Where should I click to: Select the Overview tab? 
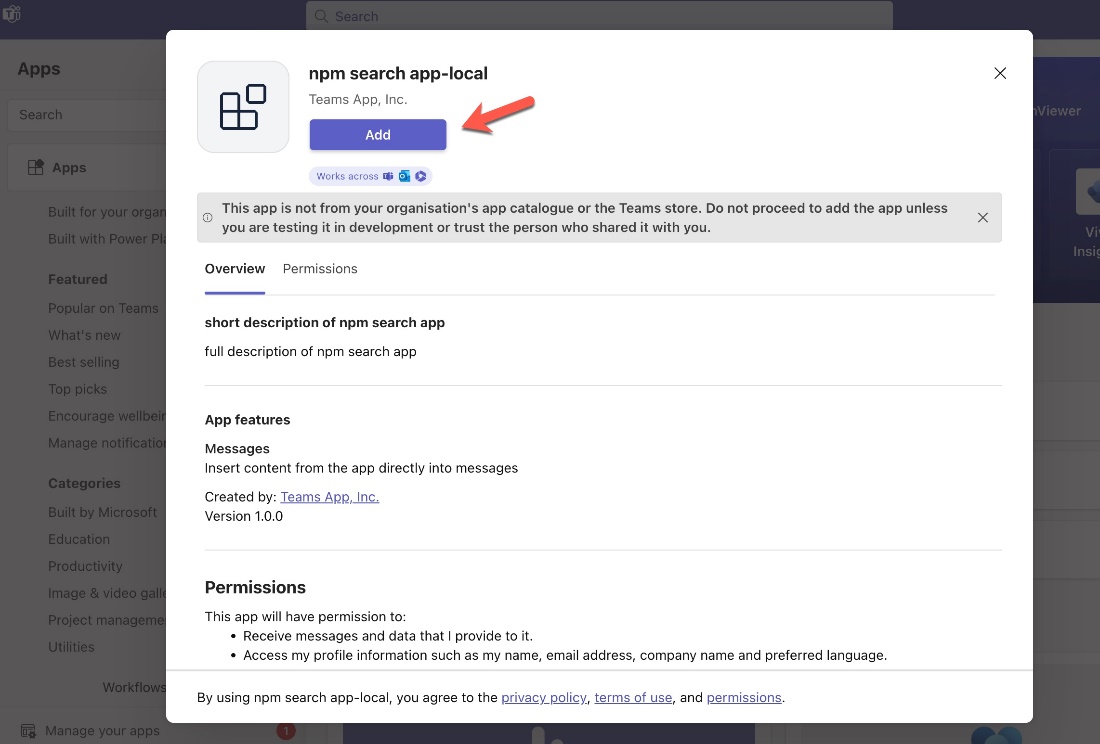(x=234, y=269)
